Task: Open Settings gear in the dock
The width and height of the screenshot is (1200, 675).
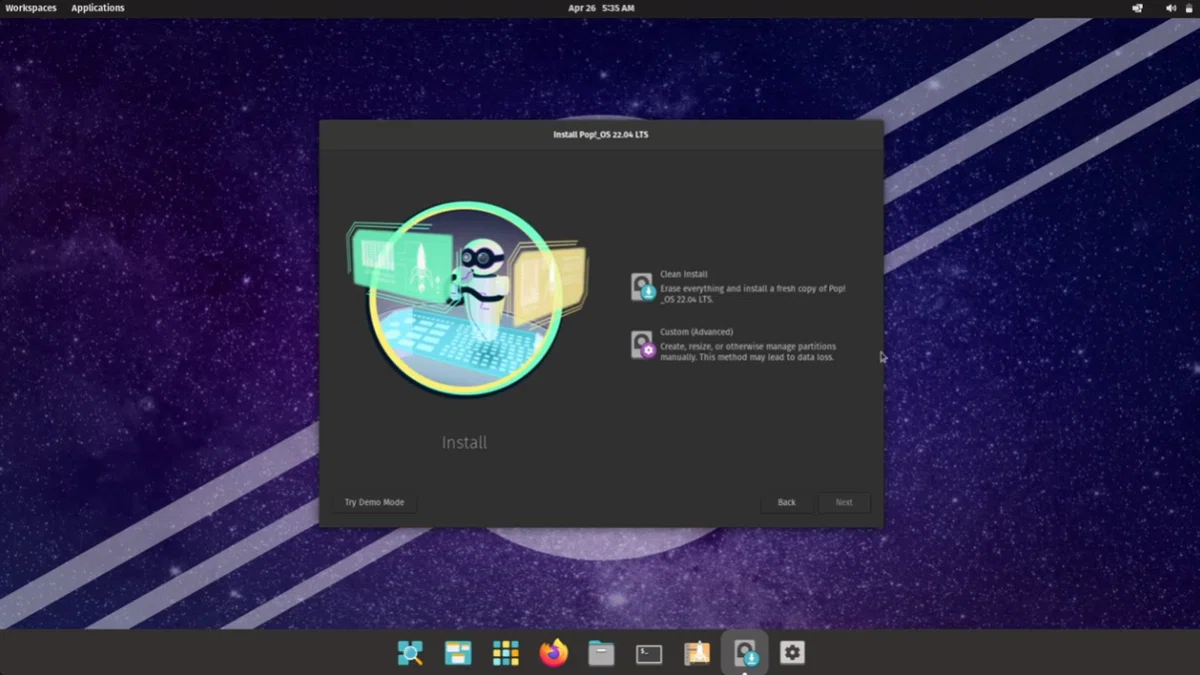Action: point(793,654)
